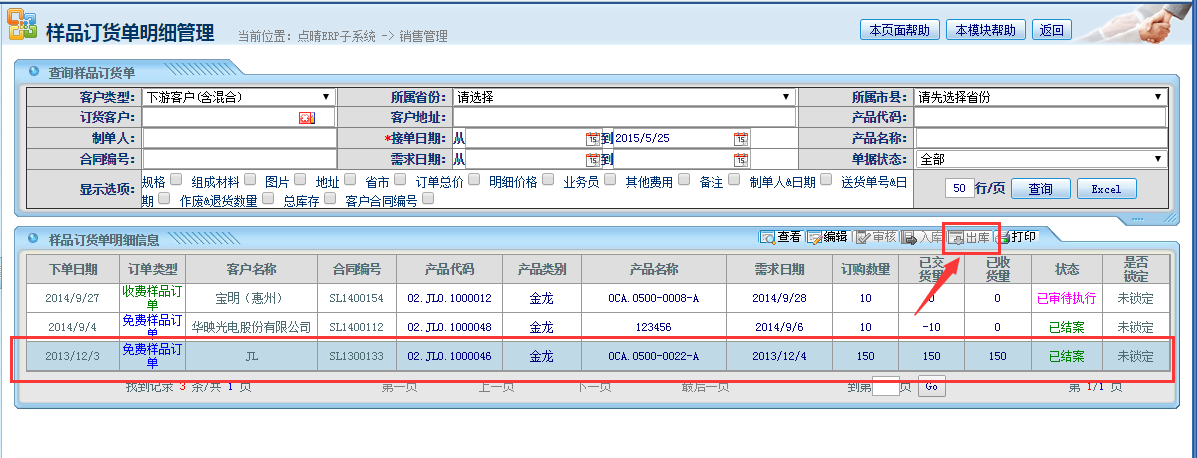Open product code 02.JL0.1000012 link

449,298
